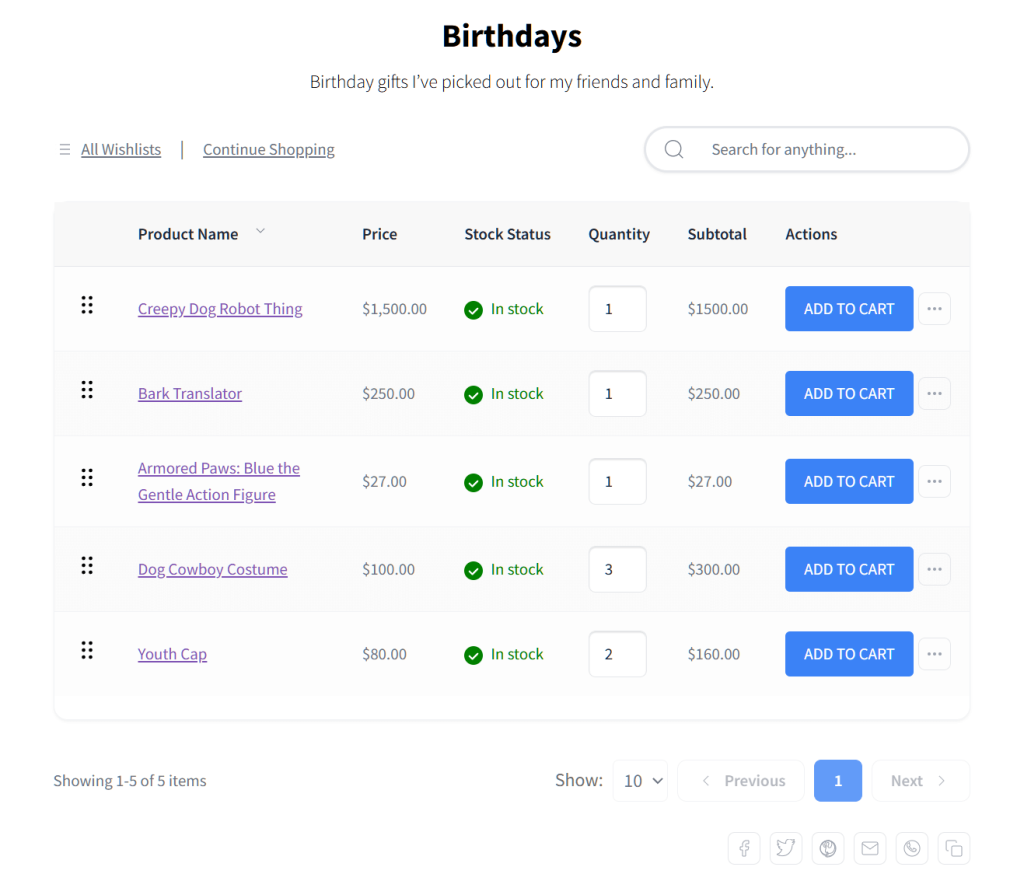Select page 1 in pagination
This screenshot has height=888, width=1024.
pyautogui.click(x=838, y=781)
